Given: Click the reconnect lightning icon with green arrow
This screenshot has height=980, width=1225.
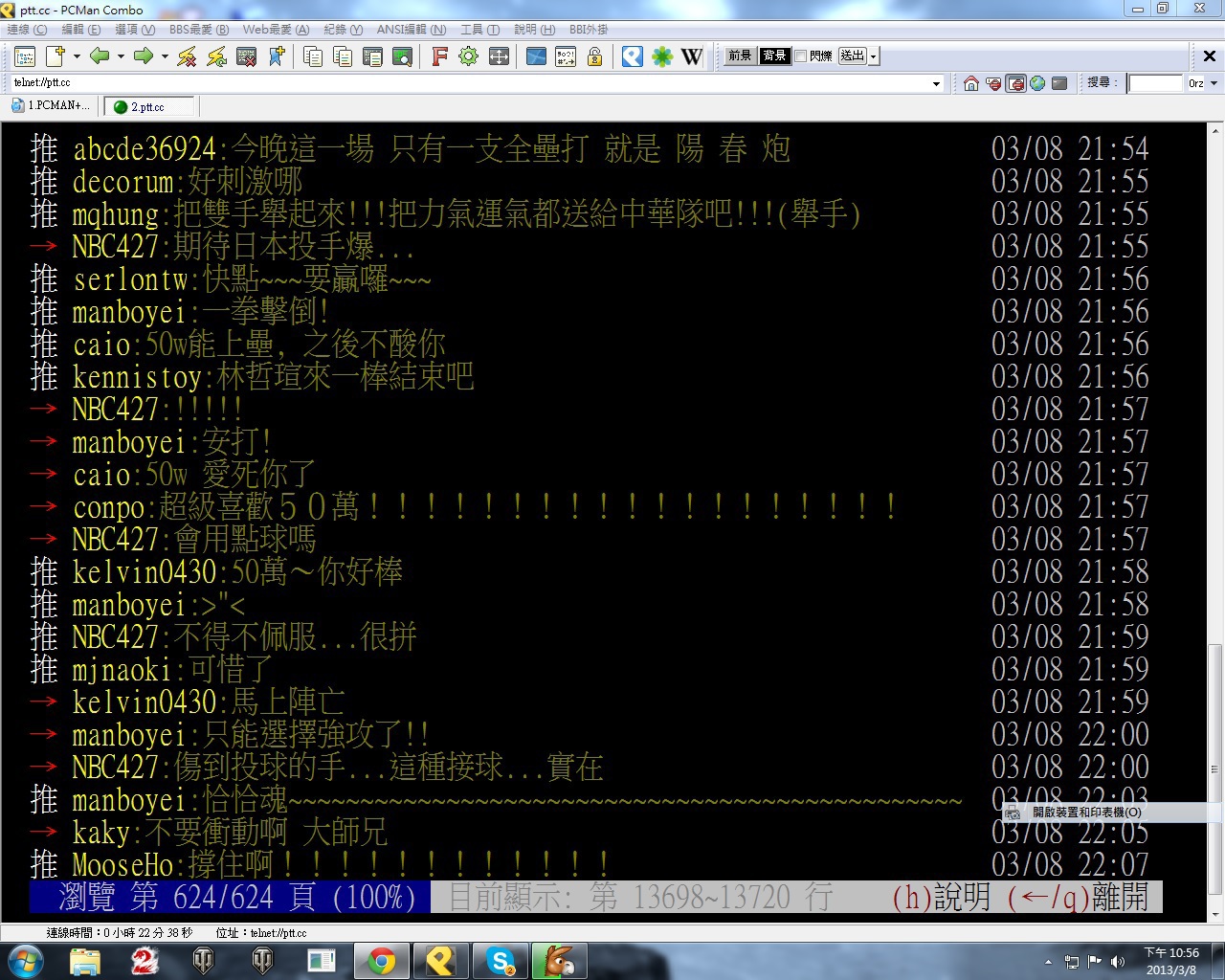Looking at the screenshot, I should [x=216, y=56].
